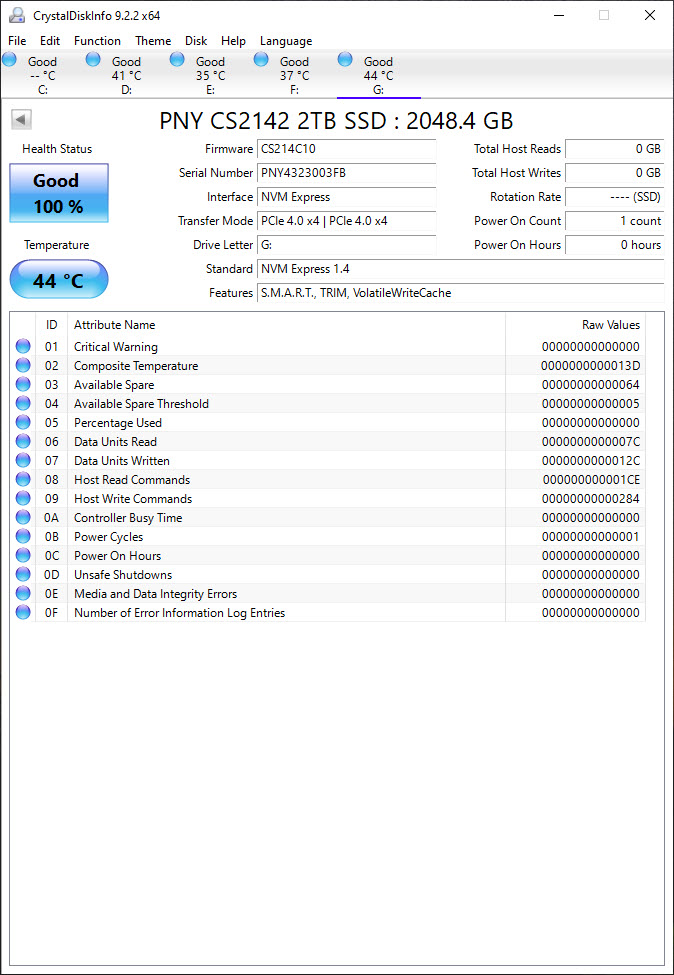Switch to the D: disk tab at 41 °C
Viewport: 674px width, 975px height.
(x=127, y=75)
